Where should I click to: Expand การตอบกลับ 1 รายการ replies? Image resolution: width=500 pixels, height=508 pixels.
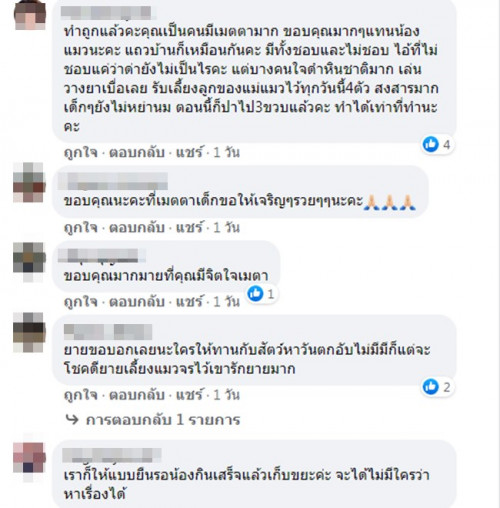click(x=163, y=420)
